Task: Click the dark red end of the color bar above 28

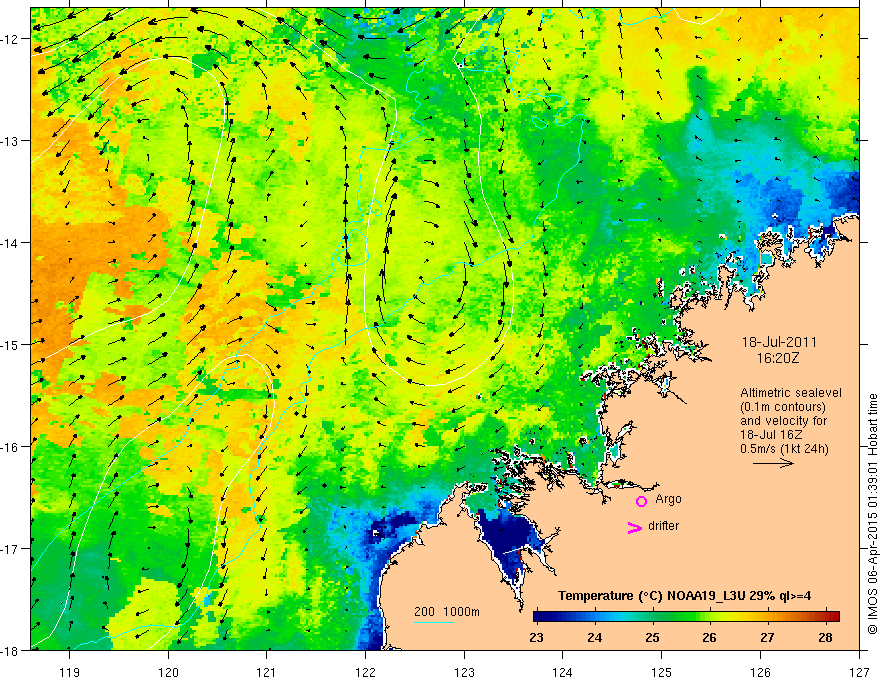Action: click(x=836, y=616)
